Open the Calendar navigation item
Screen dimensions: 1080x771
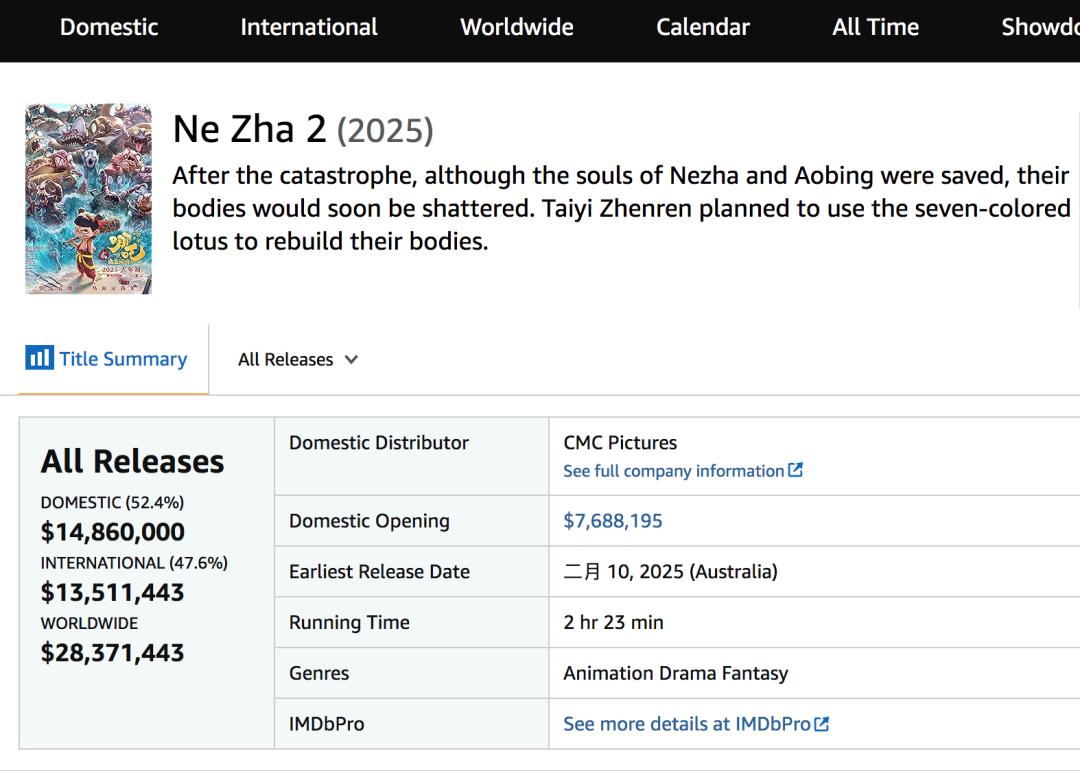[703, 27]
